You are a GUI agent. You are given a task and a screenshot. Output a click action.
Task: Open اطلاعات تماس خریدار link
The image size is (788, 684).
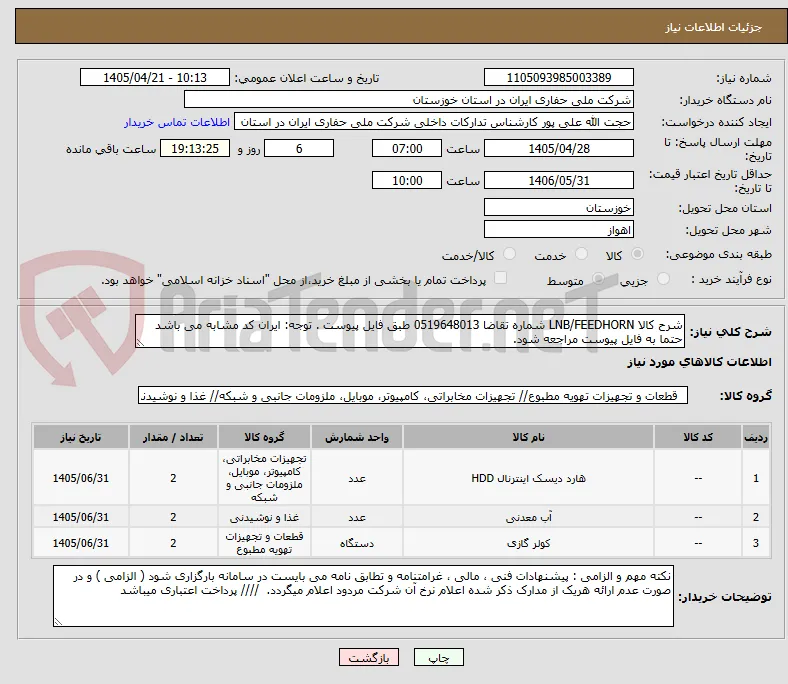click(177, 122)
